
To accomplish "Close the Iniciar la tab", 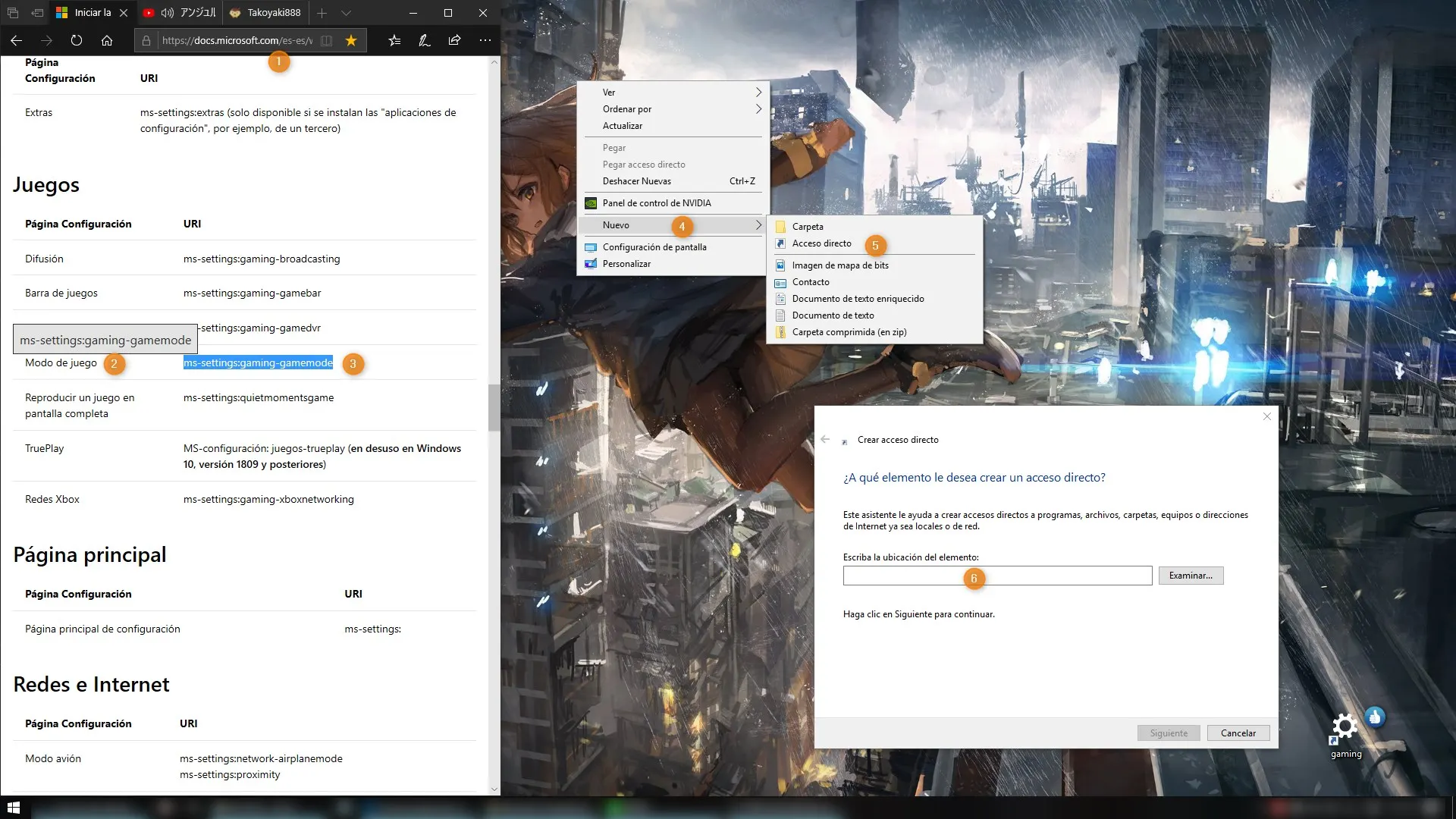I will [x=124, y=13].
